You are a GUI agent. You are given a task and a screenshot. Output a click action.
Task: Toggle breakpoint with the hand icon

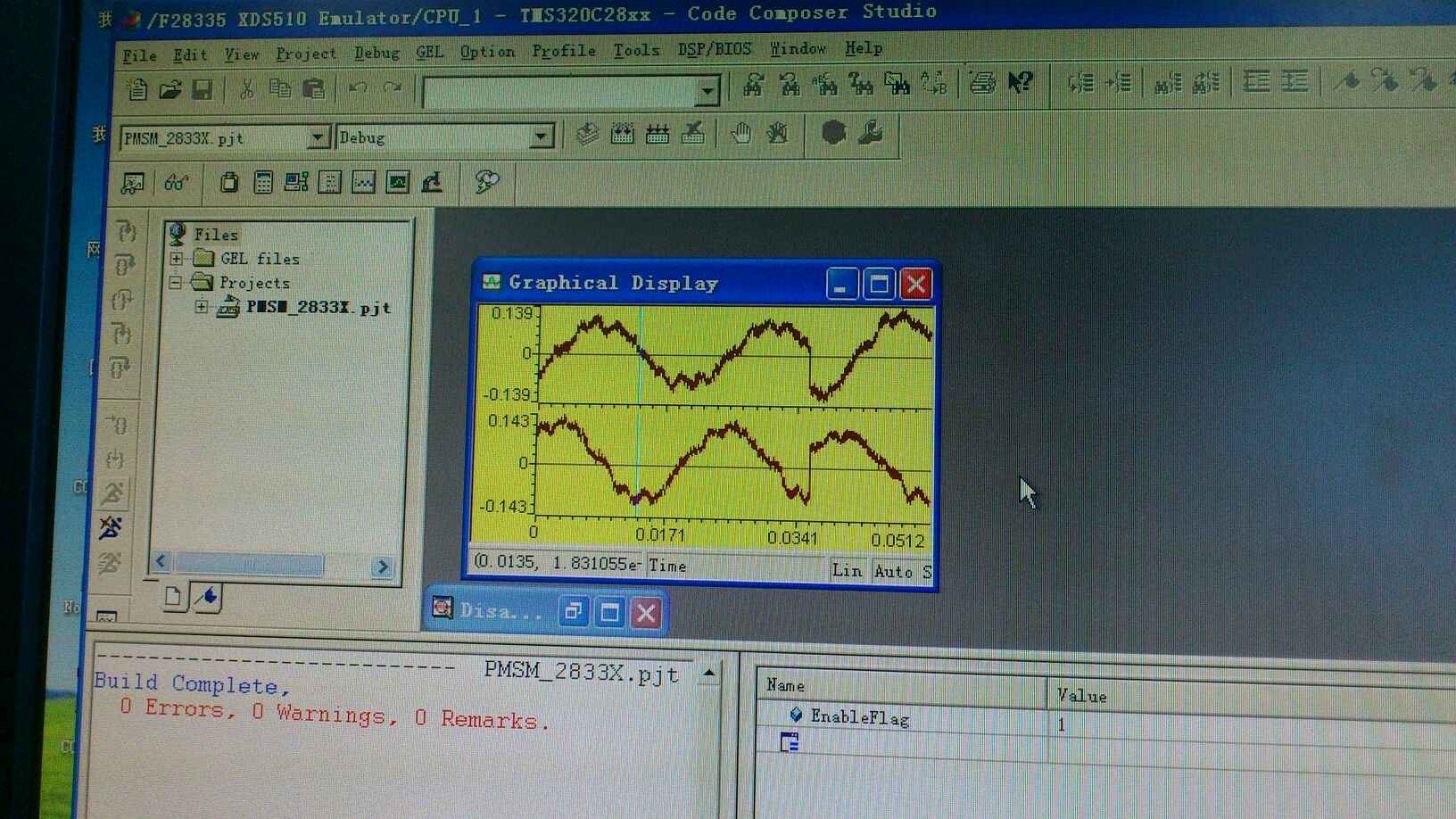(740, 133)
